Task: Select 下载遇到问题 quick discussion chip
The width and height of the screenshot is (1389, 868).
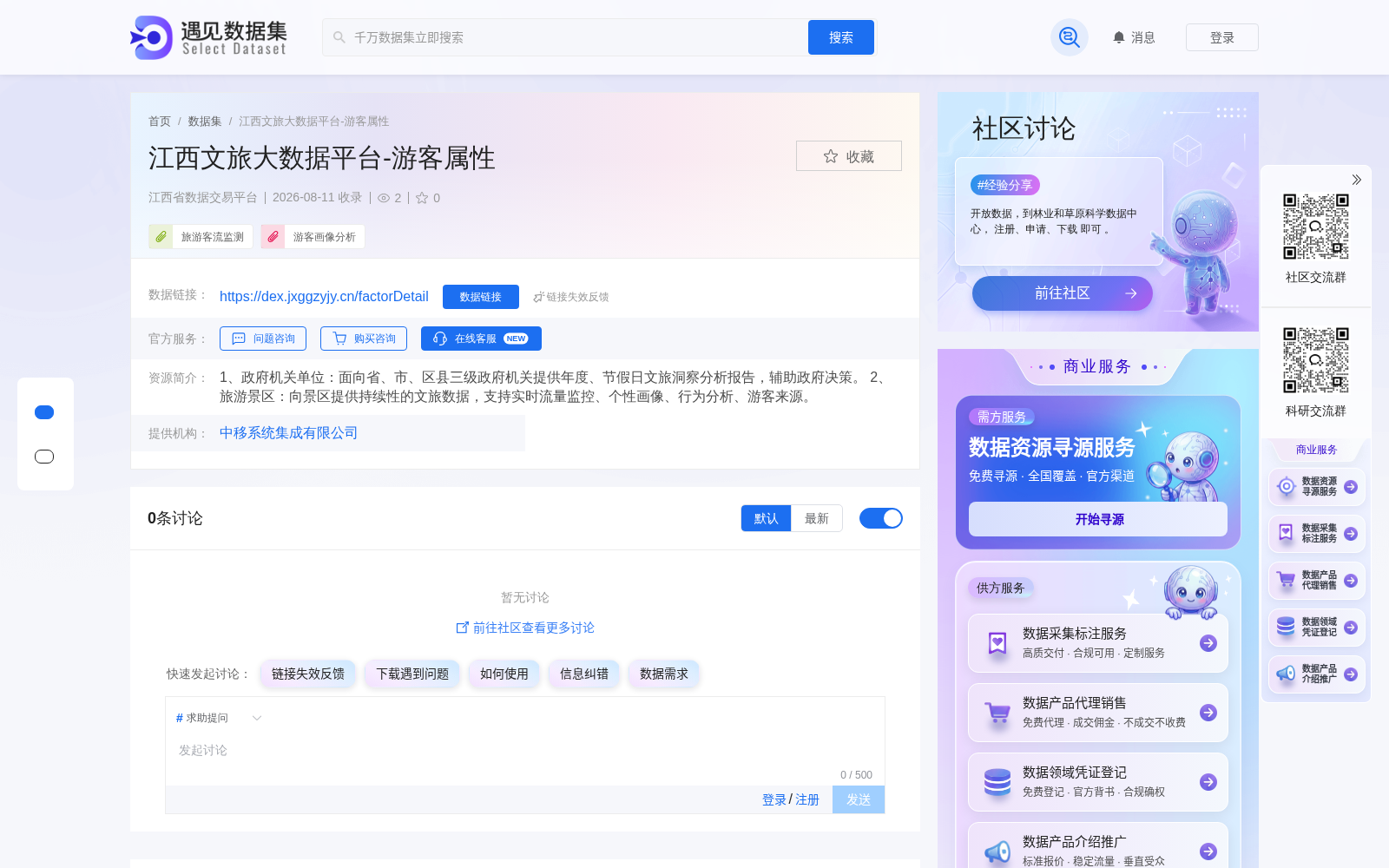Action: point(412,674)
